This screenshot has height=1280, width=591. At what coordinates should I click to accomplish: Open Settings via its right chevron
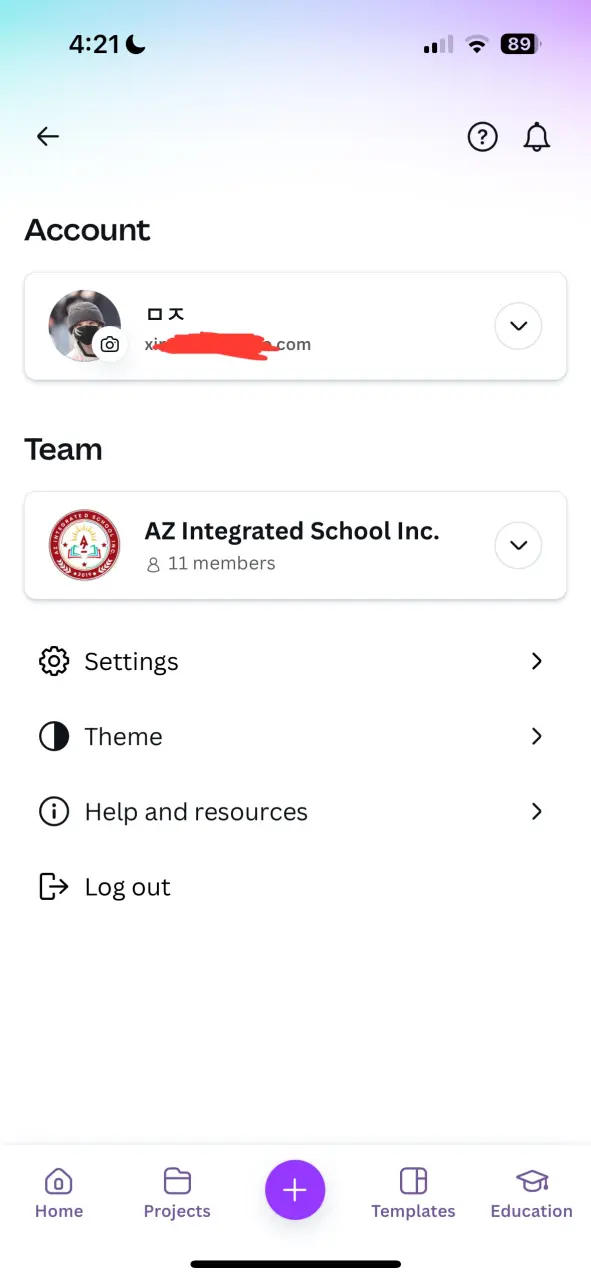[537, 661]
